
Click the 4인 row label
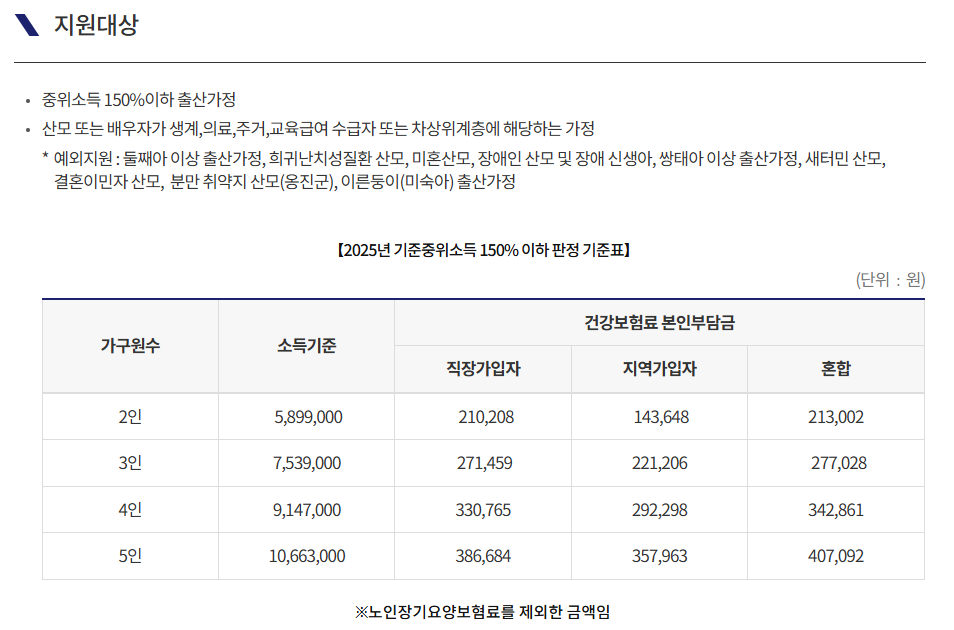pyautogui.click(x=130, y=510)
